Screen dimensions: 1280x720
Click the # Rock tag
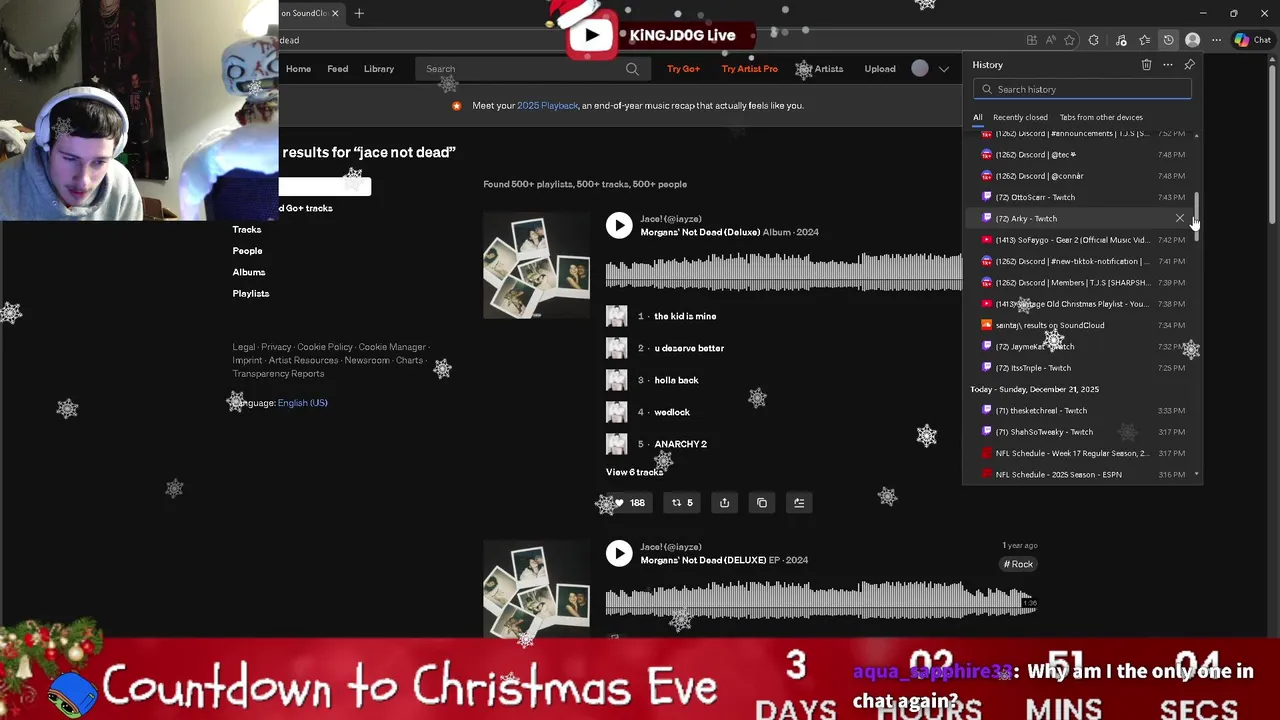(1019, 564)
